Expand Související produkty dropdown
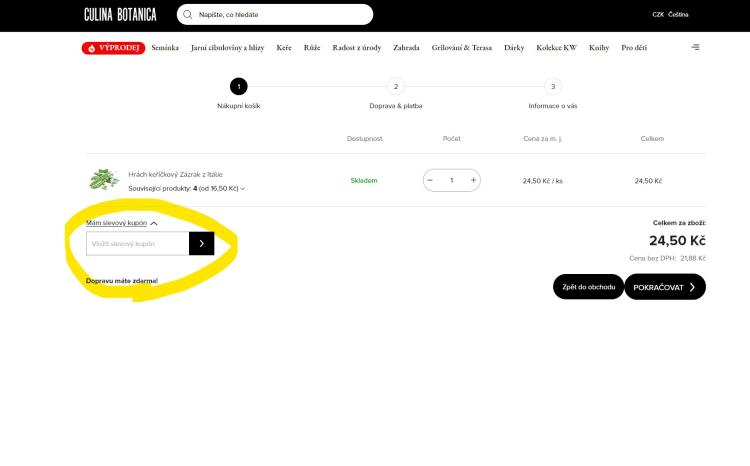This screenshot has height=466, width=750. coord(187,189)
